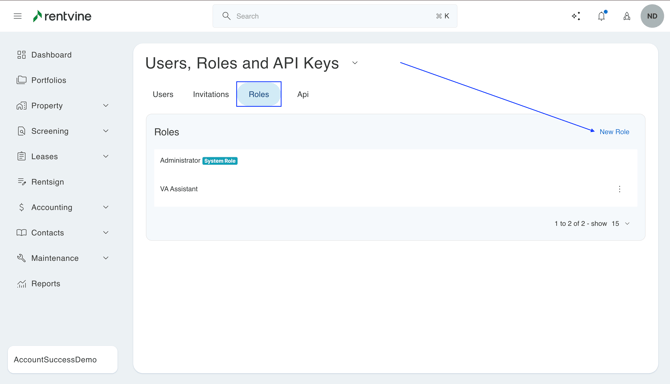Click the New Role link
Image resolution: width=670 pixels, height=384 pixels.
614,132
